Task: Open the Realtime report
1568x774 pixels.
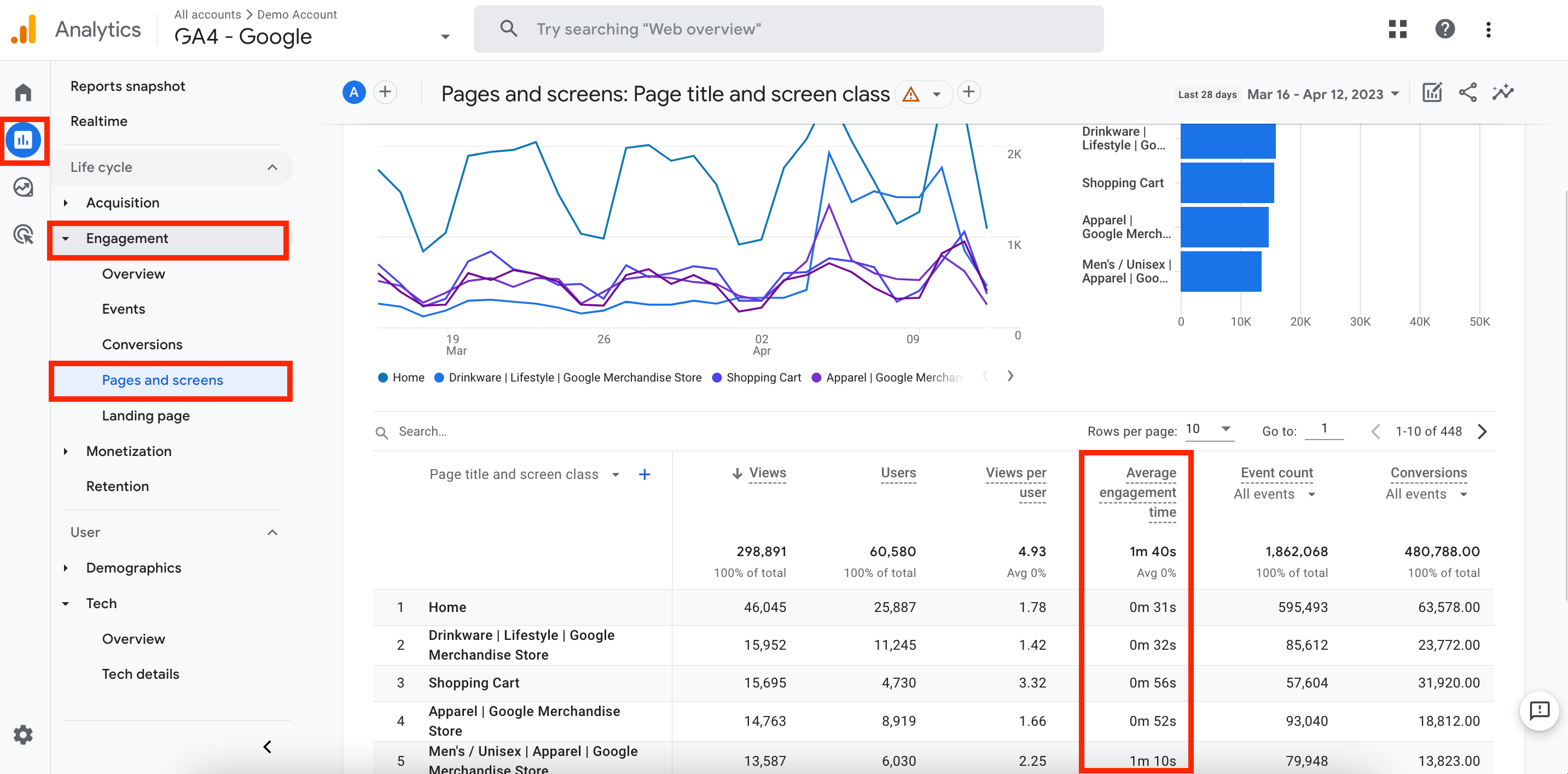Action: coord(99,120)
